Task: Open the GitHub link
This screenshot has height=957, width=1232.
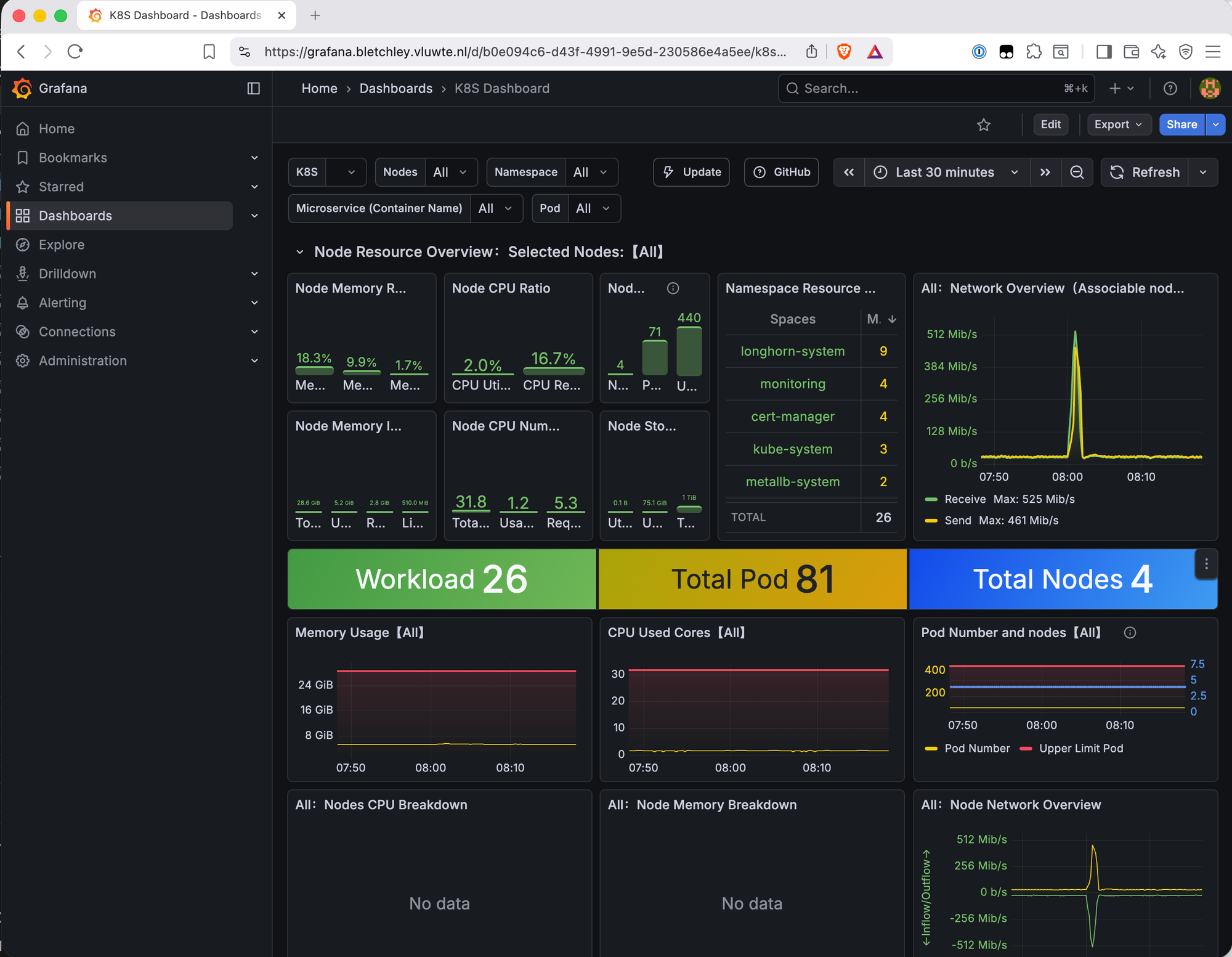Action: coord(781,172)
